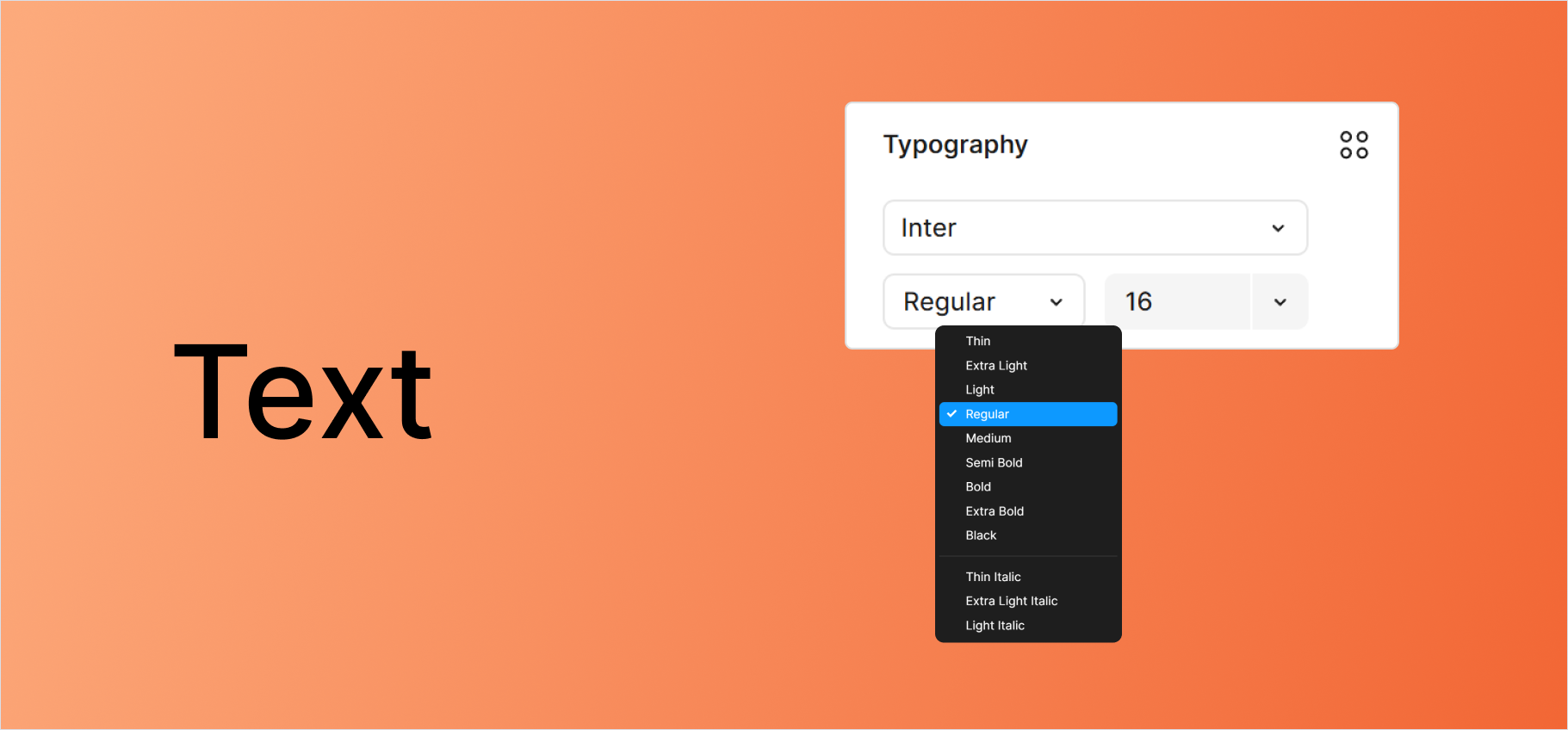Select Black font weight
The image size is (1568, 730).
click(981, 535)
